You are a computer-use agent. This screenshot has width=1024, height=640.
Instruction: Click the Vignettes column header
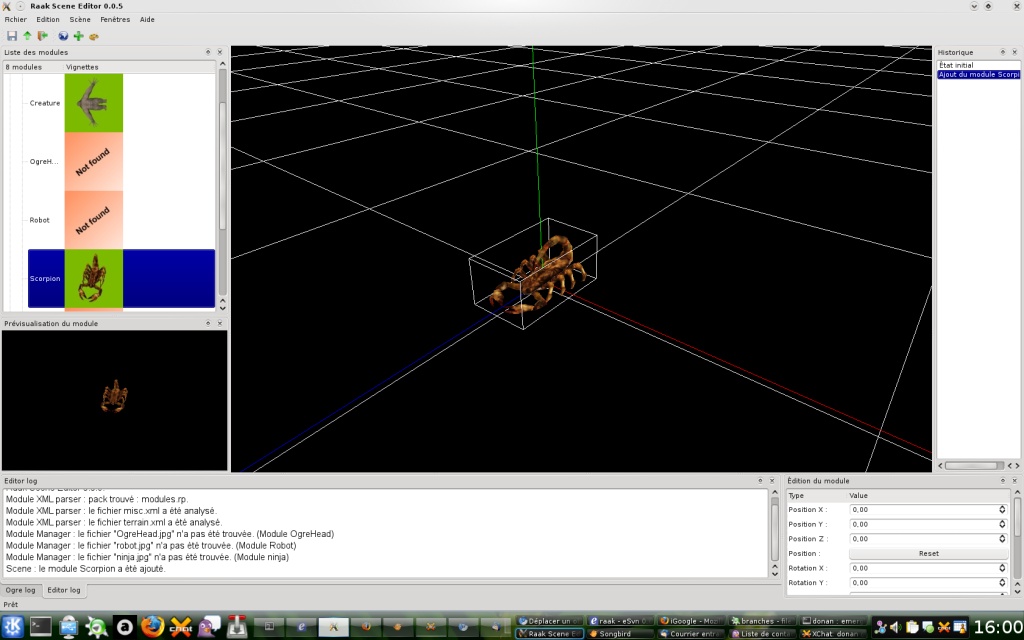[139, 67]
